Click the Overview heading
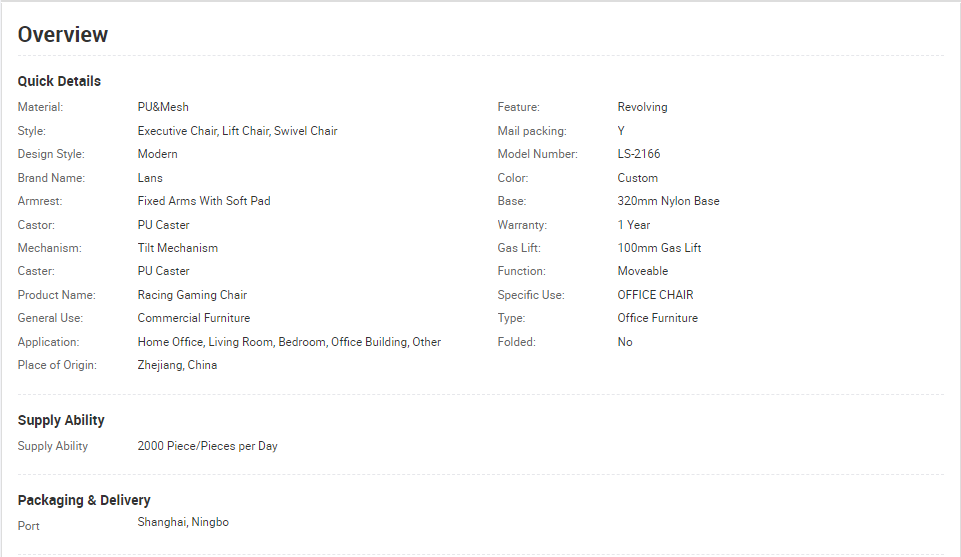This screenshot has height=557, width=961. tap(63, 35)
